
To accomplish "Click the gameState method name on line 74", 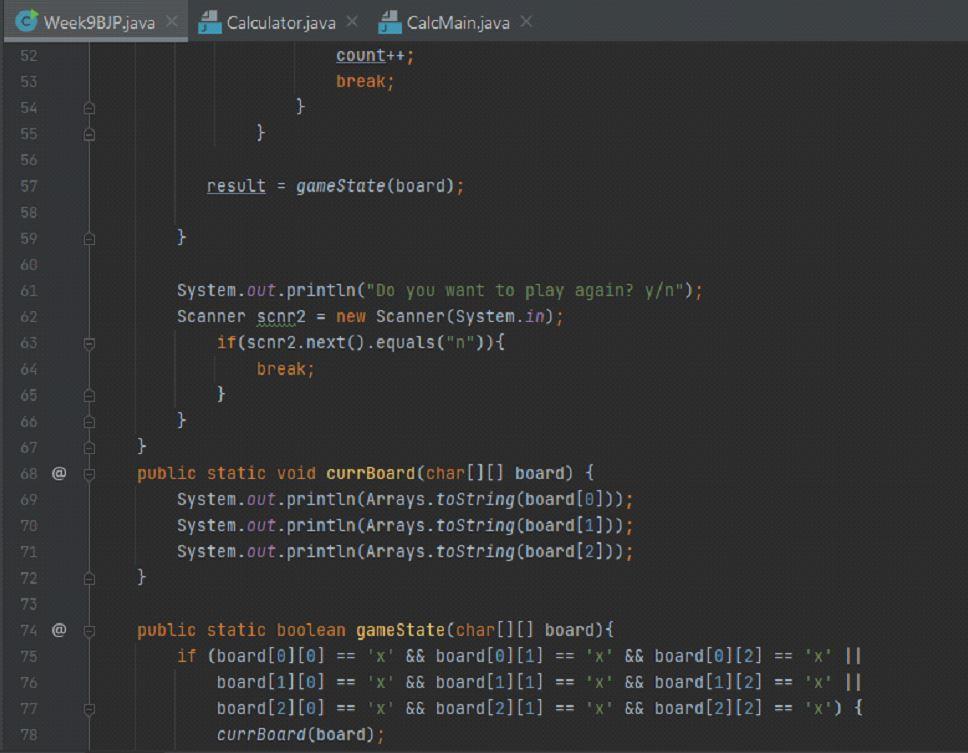I will (400, 630).
